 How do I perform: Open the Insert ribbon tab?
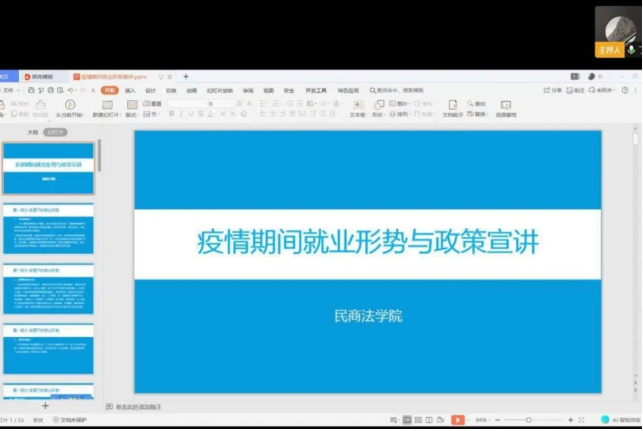130,90
